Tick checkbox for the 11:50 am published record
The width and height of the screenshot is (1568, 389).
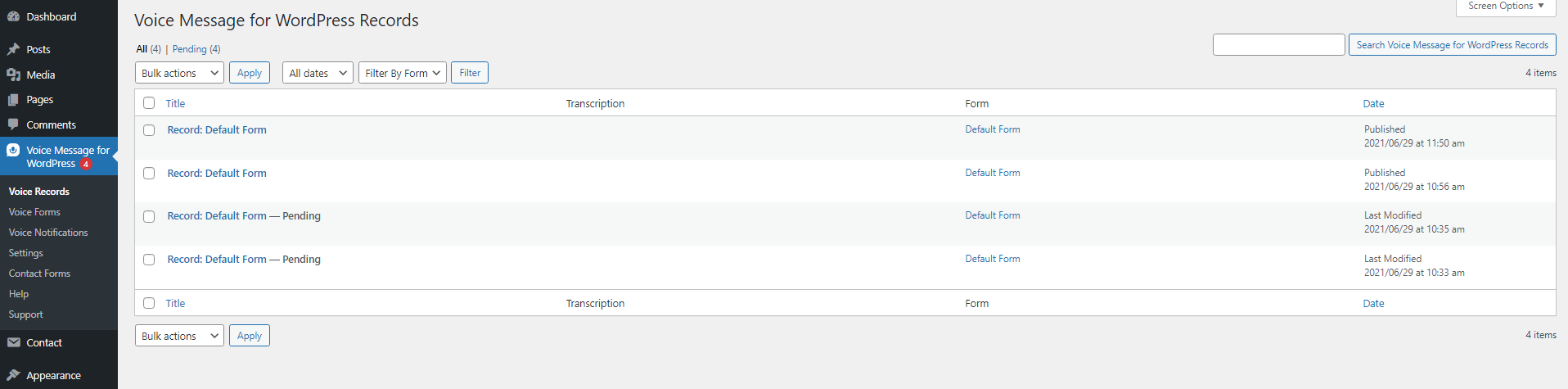(149, 130)
